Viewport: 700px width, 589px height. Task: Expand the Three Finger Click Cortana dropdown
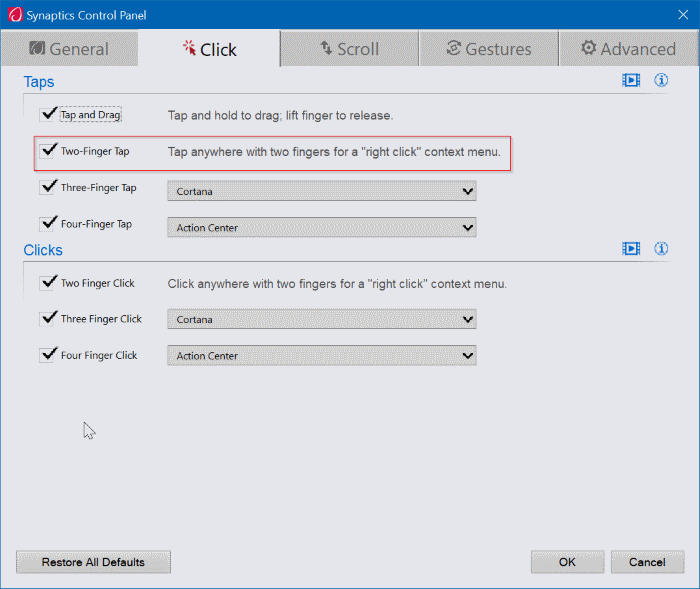(322, 319)
